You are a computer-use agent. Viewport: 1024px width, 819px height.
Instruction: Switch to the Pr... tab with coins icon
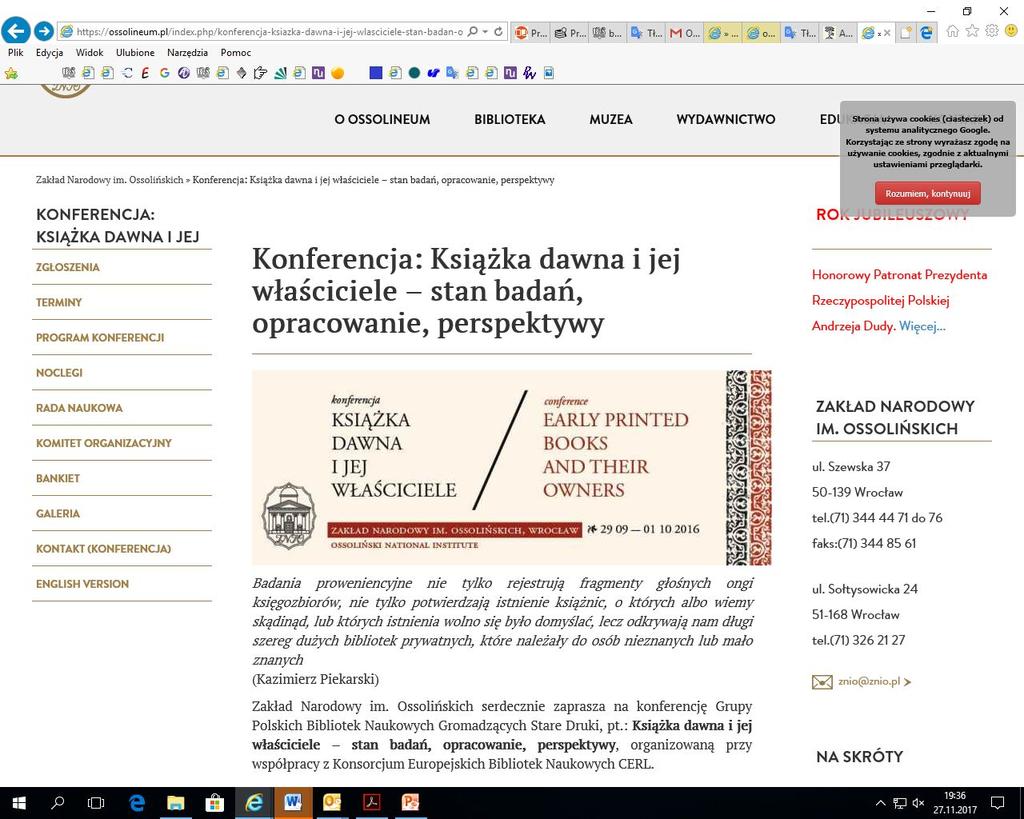point(569,33)
